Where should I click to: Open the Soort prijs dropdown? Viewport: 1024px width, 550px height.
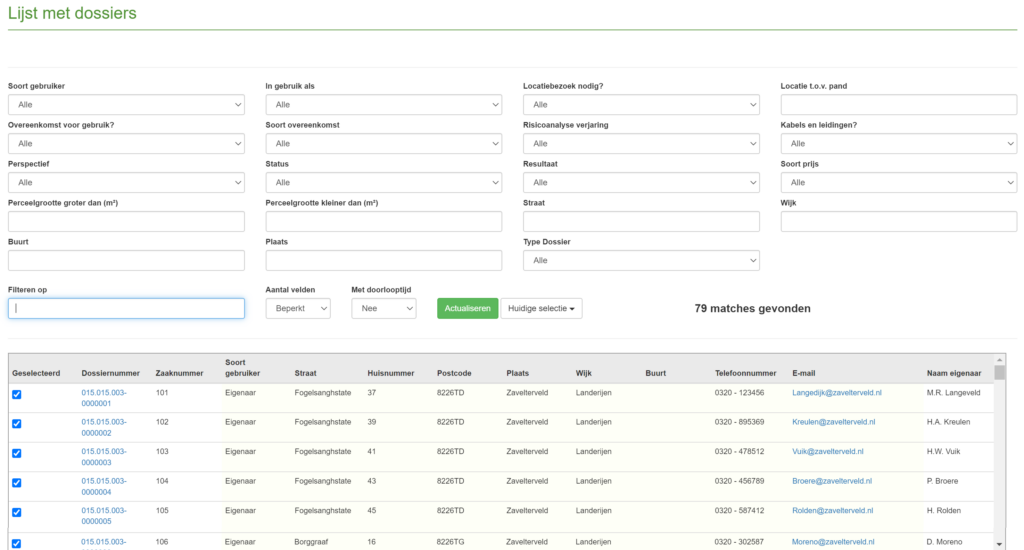click(x=899, y=182)
